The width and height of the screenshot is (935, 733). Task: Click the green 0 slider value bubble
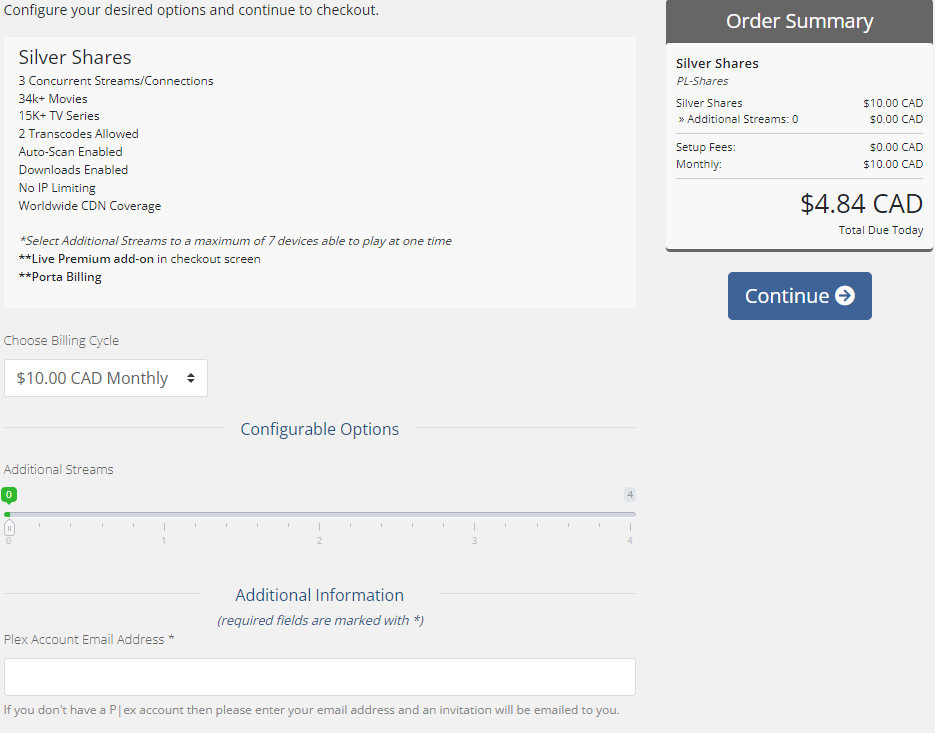(9, 494)
